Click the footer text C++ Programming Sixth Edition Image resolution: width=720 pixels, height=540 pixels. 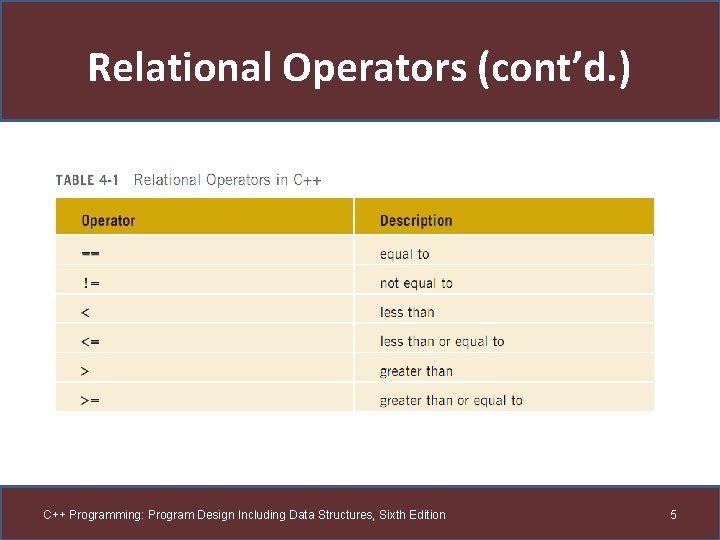coord(244,515)
